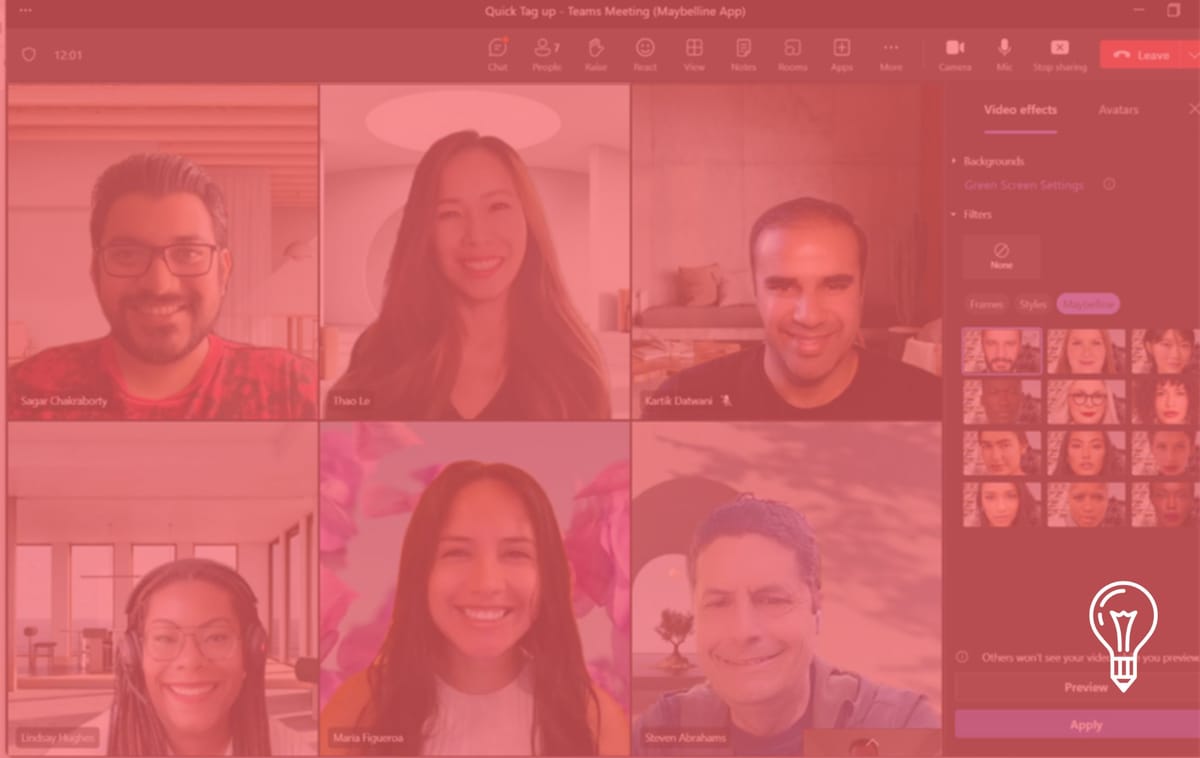Apply the selected Maybelline filter
This screenshot has width=1200, height=758.
pyautogui.click(x=1085, y=725)
